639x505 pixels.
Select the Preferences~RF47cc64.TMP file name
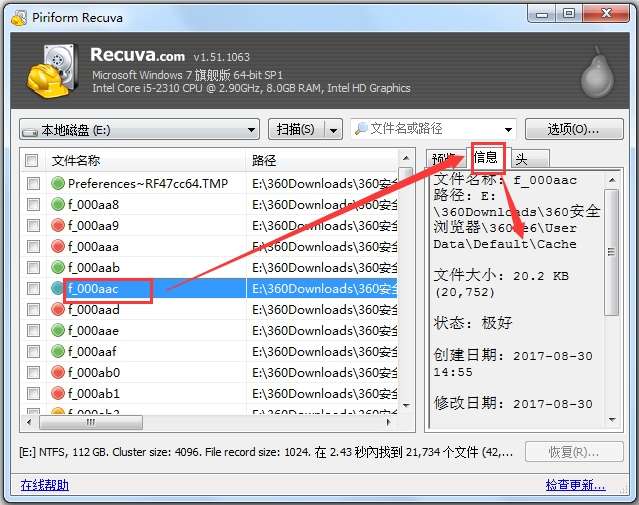pyautogui.click(x=148, y=183)
